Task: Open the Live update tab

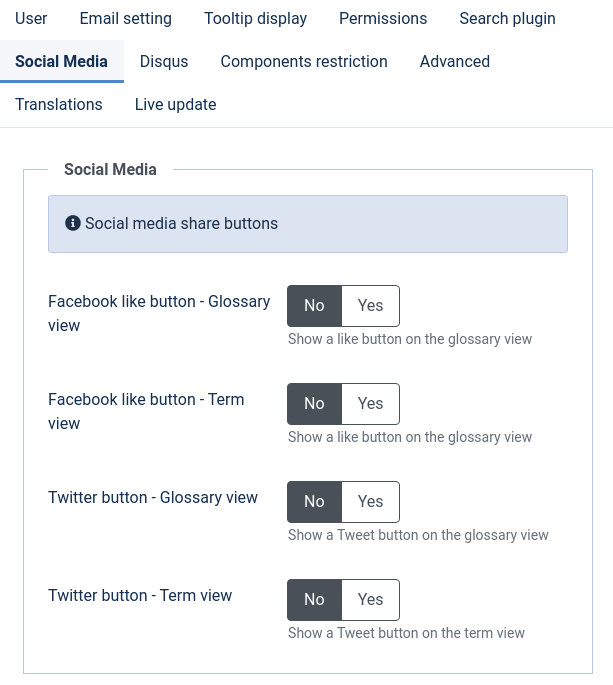Action: click(x=175, y=105)
